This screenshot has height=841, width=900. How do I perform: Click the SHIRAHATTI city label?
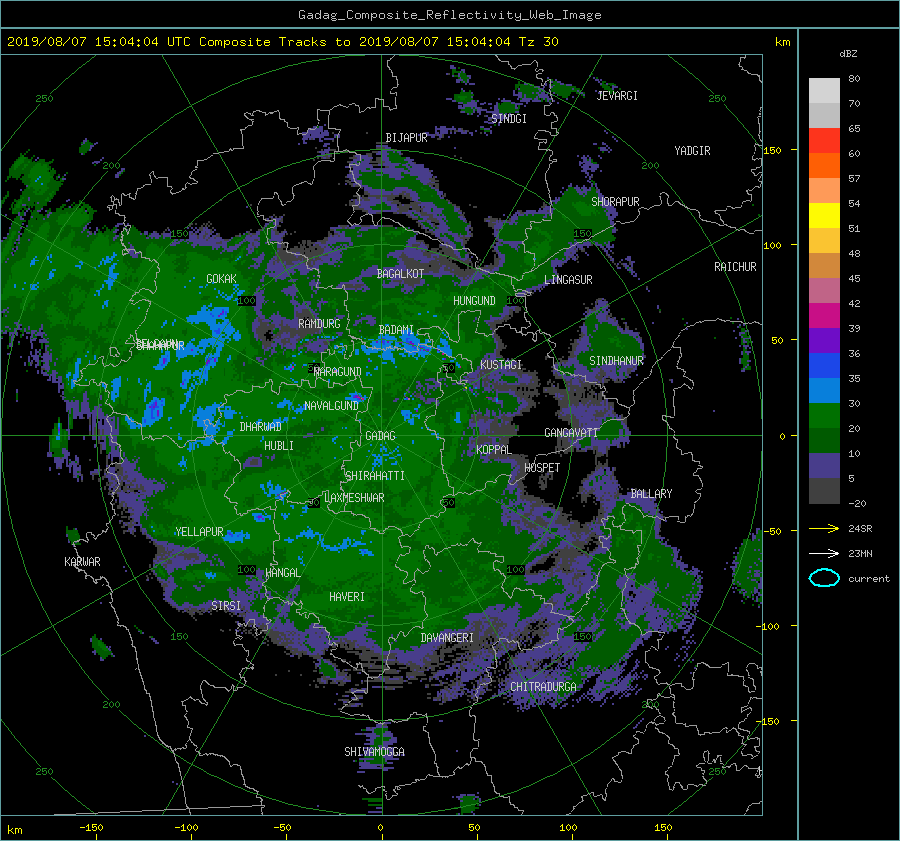coord(375,476)
